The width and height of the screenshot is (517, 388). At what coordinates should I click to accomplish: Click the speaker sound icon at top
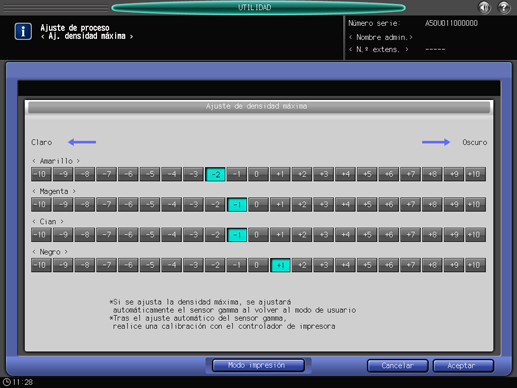tap(484, 7)
